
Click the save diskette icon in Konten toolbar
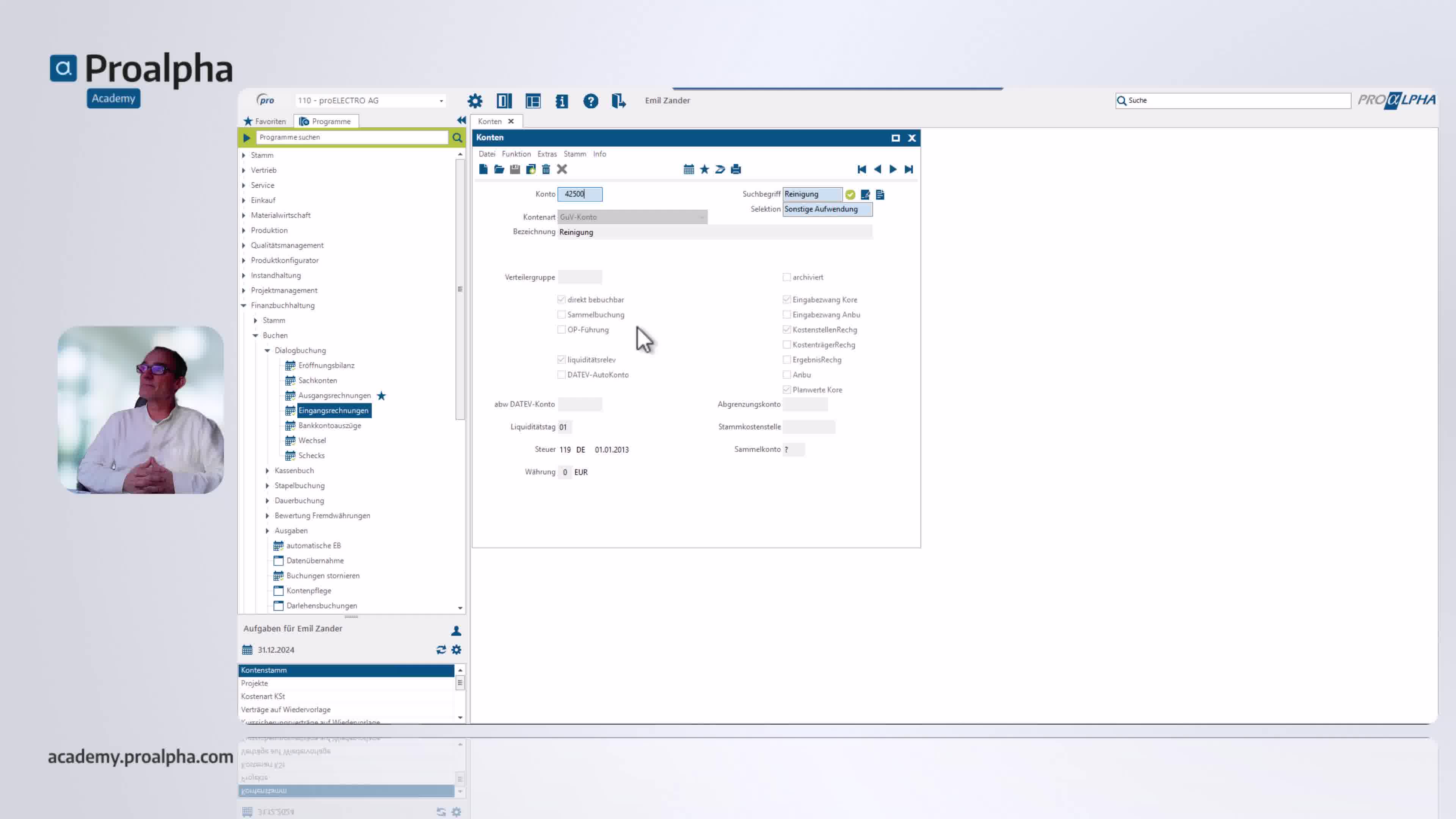515,169
